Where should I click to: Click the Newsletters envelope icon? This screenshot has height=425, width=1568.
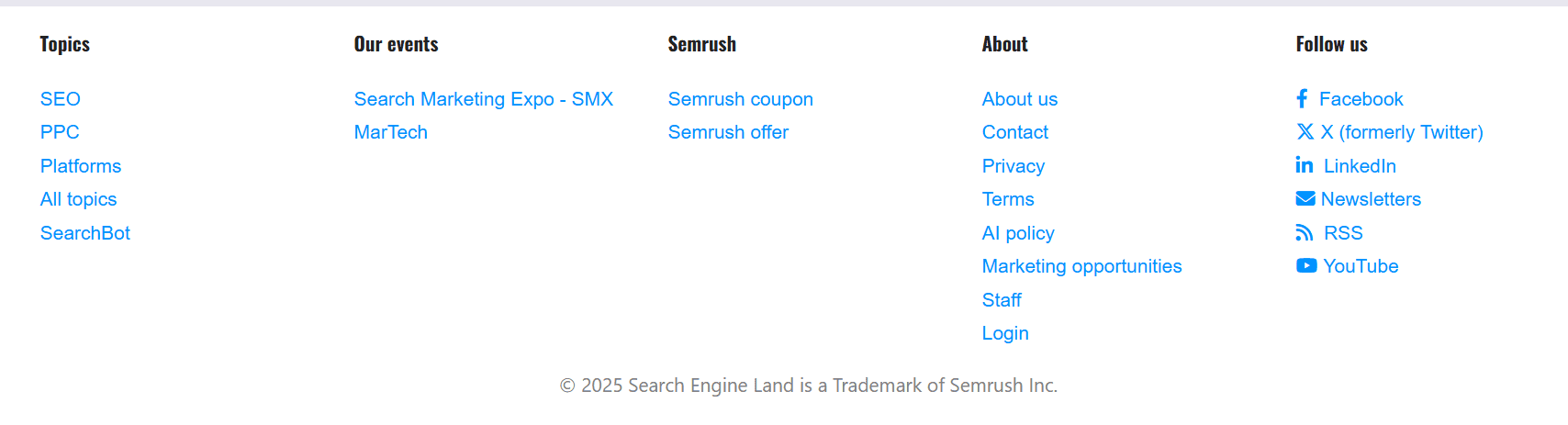click(x=1305, y=199)
